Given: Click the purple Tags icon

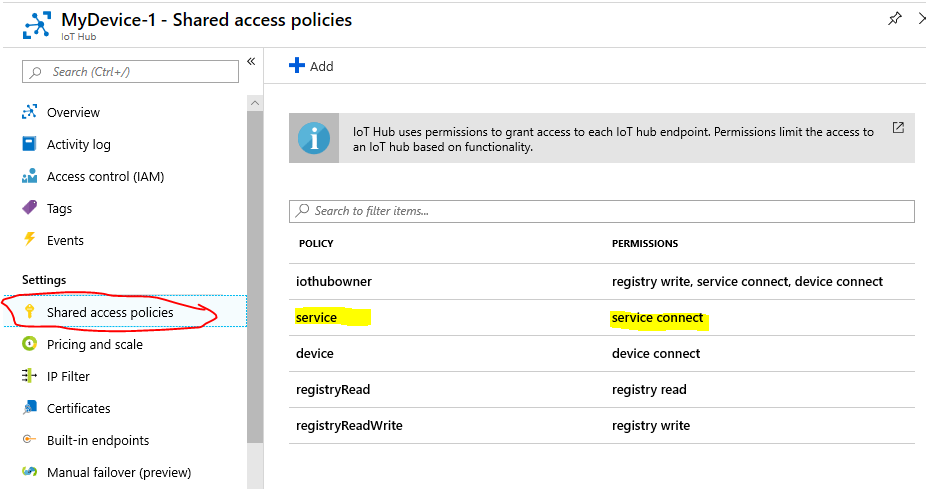Looking at the screenshot, I should coord(30,207).
